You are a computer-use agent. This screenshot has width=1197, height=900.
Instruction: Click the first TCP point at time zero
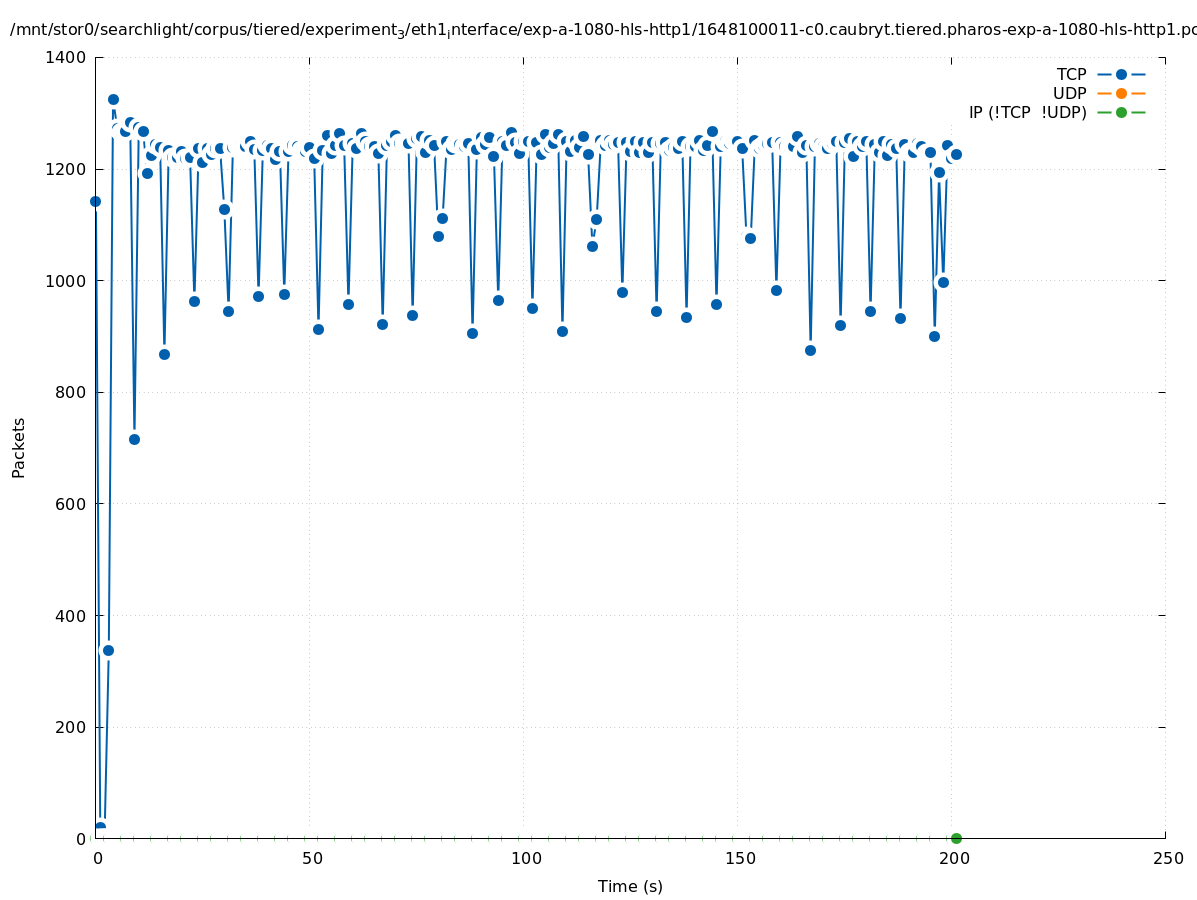pyautogui.click(x=95, y=201)
